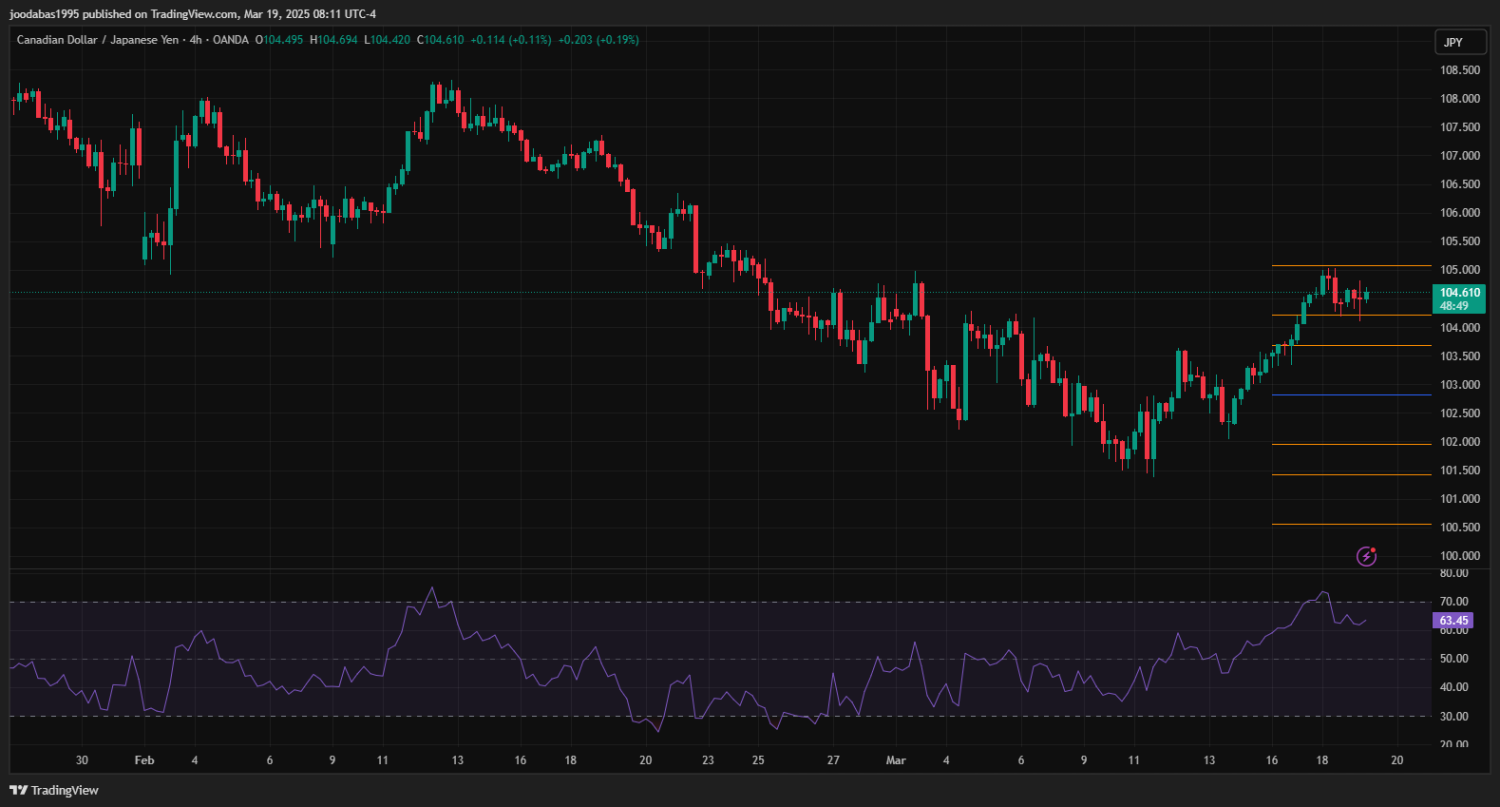The height and width of the screenshot is (807, 1500).
Task: Click the purple 63.45 RSI value tag
Action: (x=1452, y=621)
